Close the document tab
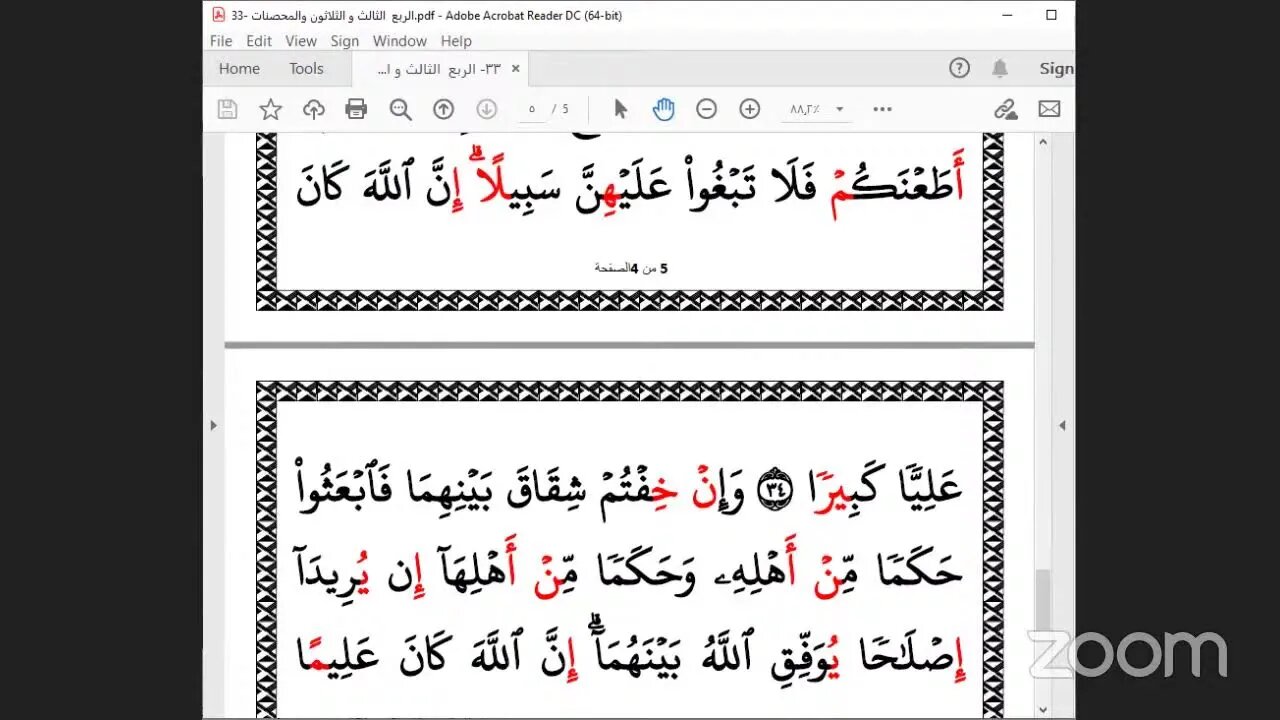The height and width of the screenshot is (720, 1280). (x=516, y=69)
